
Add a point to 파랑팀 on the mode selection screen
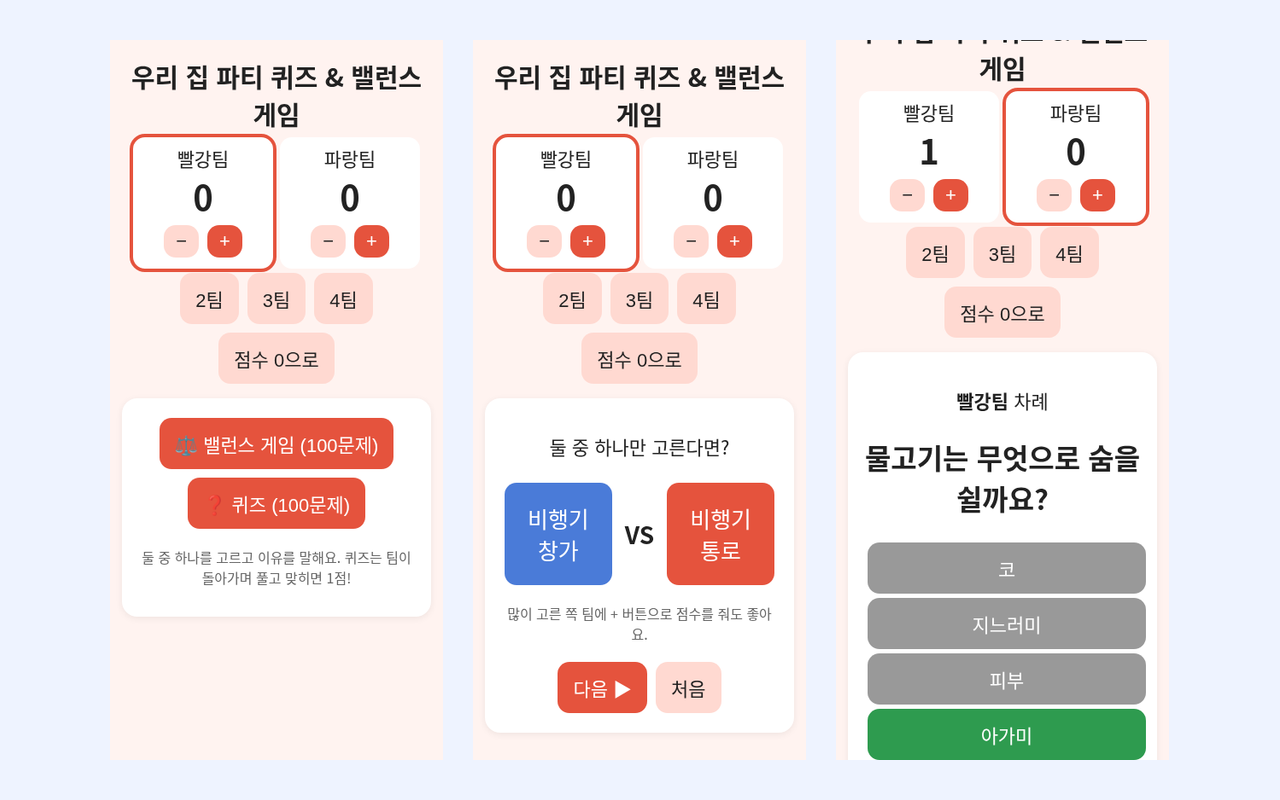371,241
